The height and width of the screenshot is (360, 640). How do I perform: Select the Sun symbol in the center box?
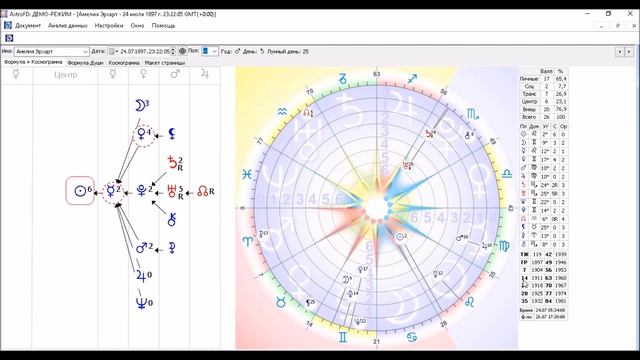point(80,191)
